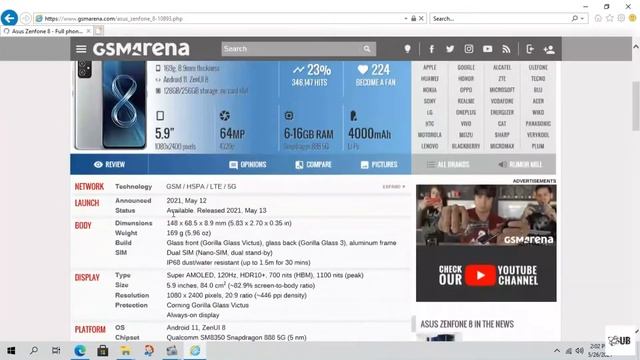Click the GSMArena logo

[x=141, y=49]
